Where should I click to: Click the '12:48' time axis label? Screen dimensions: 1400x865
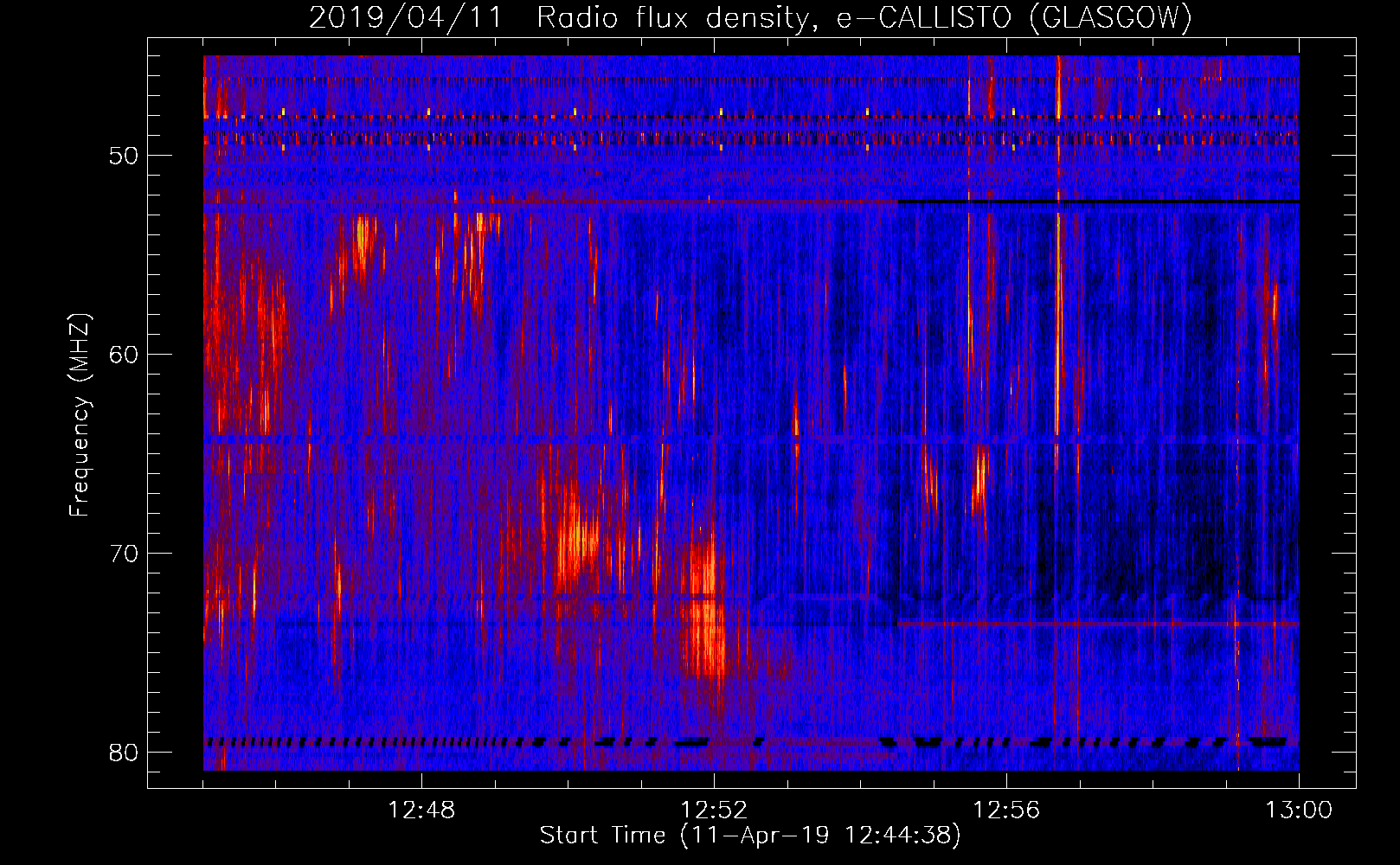[x=421, y=811]
